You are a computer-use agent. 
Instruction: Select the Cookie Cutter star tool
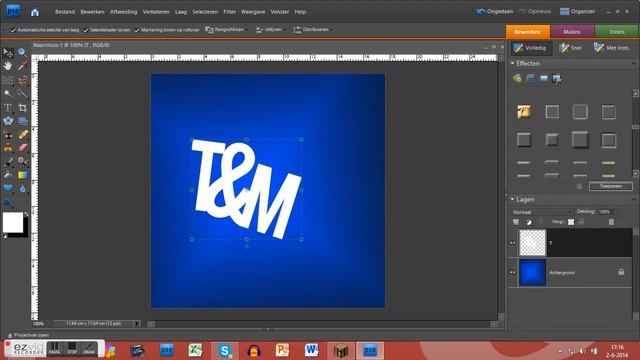point(8,121)
